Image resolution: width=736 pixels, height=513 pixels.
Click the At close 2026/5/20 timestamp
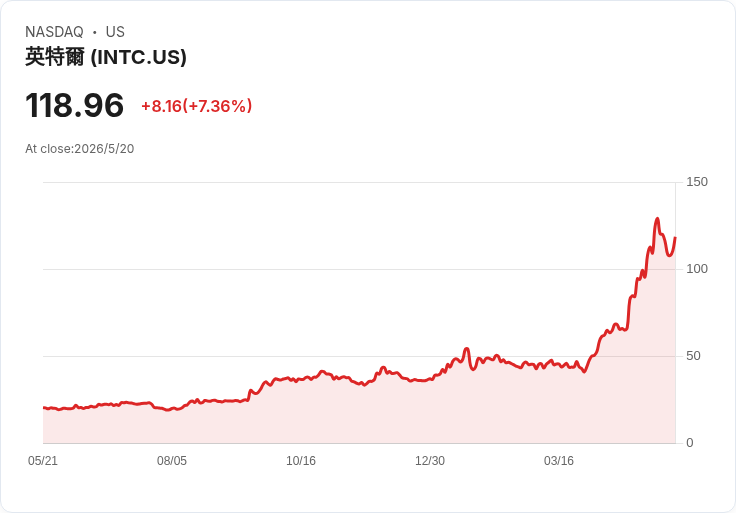coord(80,149)
